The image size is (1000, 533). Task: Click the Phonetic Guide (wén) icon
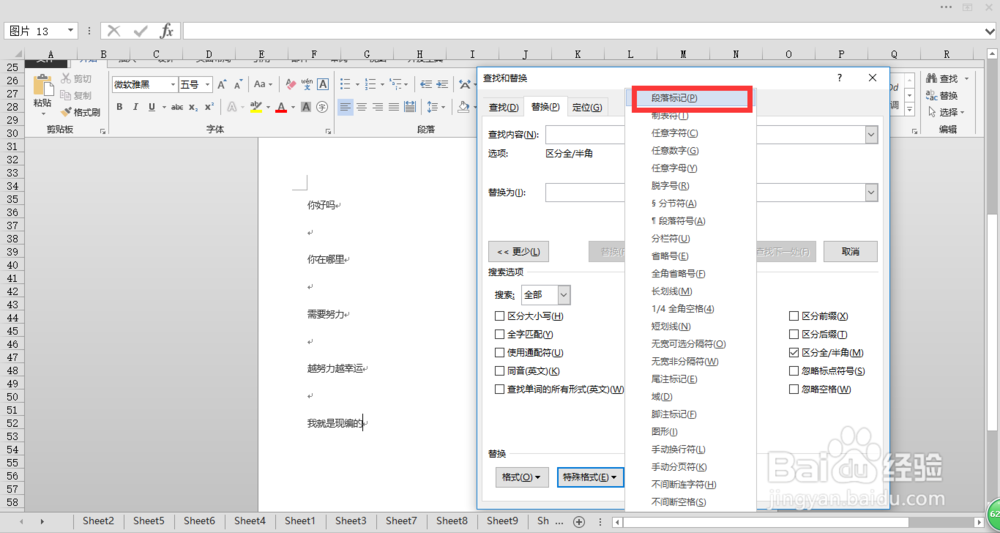click(x=307, y=84)
